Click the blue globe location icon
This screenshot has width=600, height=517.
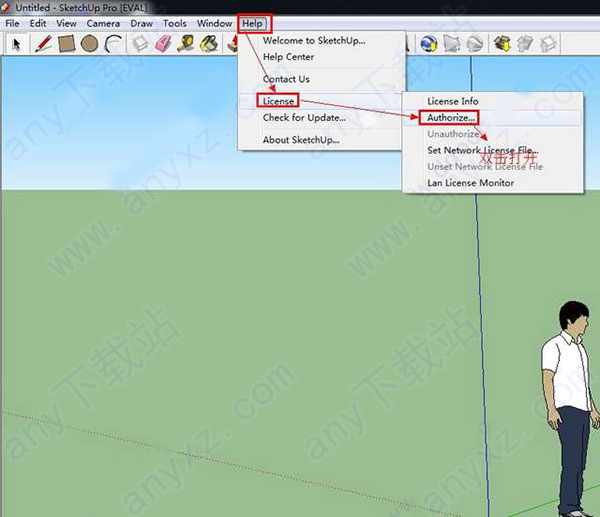(x=429, y=44)
